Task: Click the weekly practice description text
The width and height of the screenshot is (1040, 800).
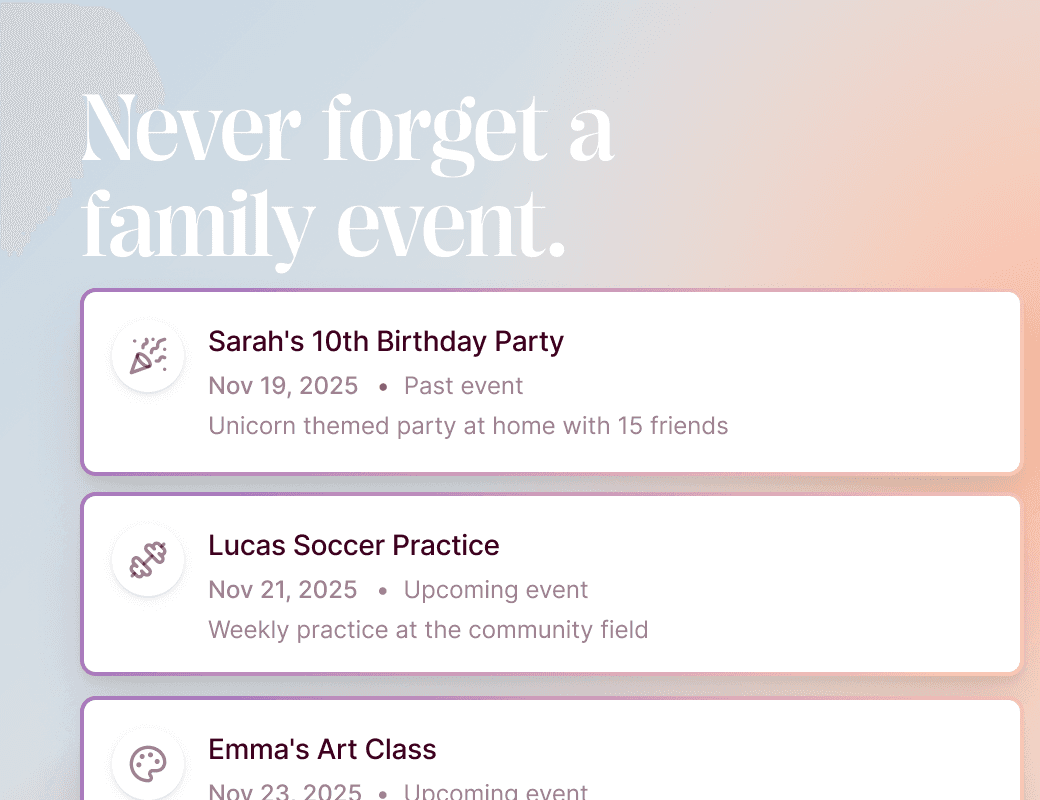Action: (x=428, y=630)
